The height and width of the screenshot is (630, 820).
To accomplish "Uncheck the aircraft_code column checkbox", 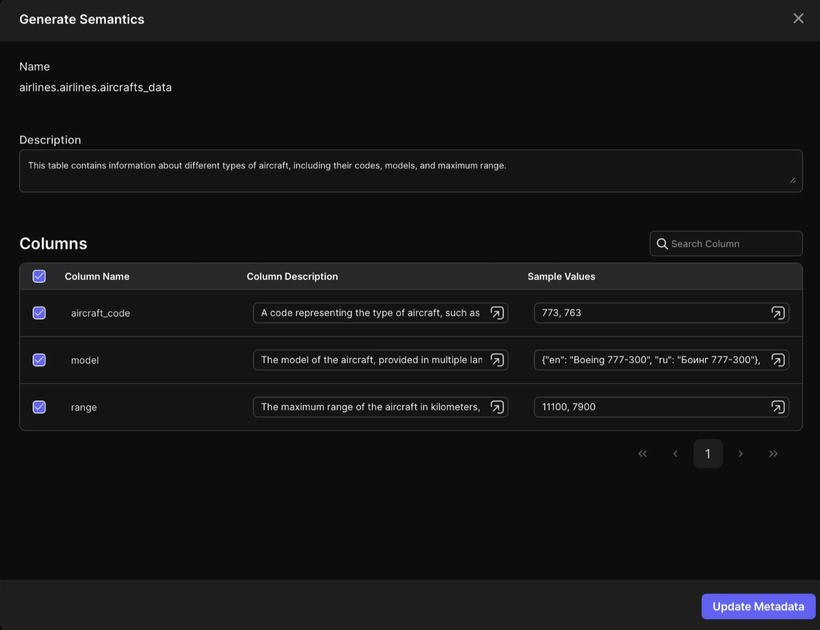I will 39,313.
